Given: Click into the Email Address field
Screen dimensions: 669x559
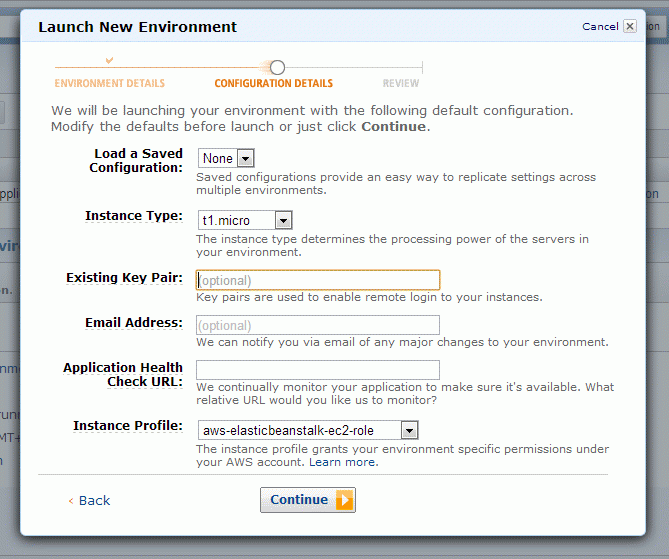Looking at the screenshot, I should point(318,325).
